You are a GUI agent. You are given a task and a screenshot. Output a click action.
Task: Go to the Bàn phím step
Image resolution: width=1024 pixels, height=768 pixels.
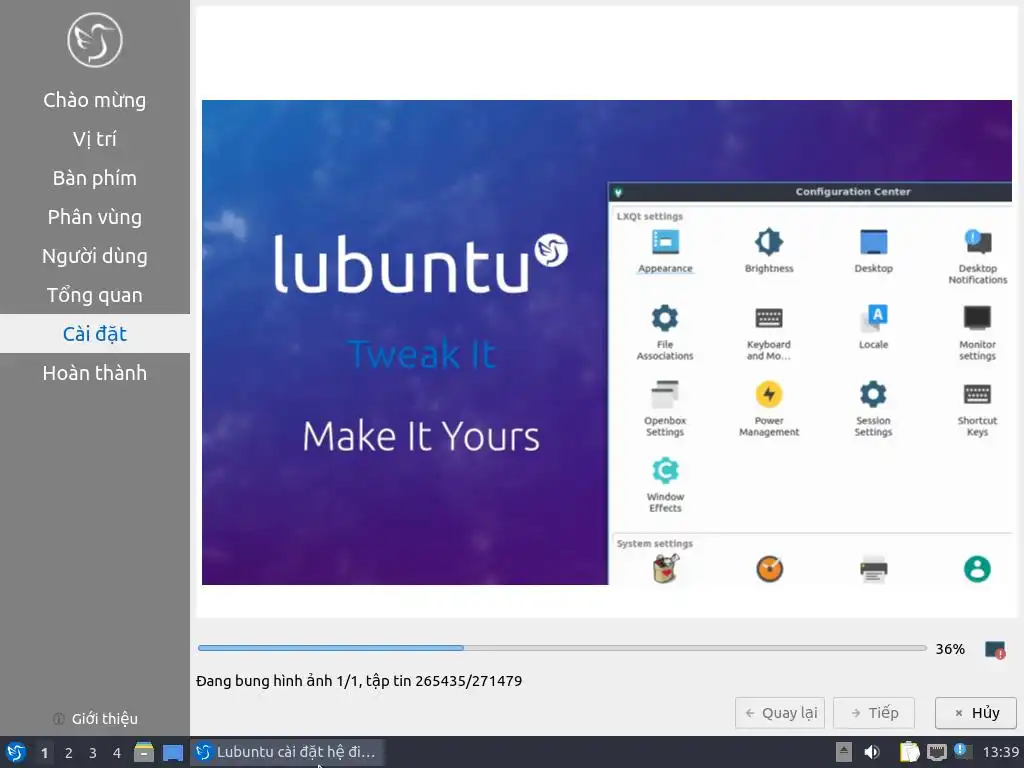pos(95,178)
